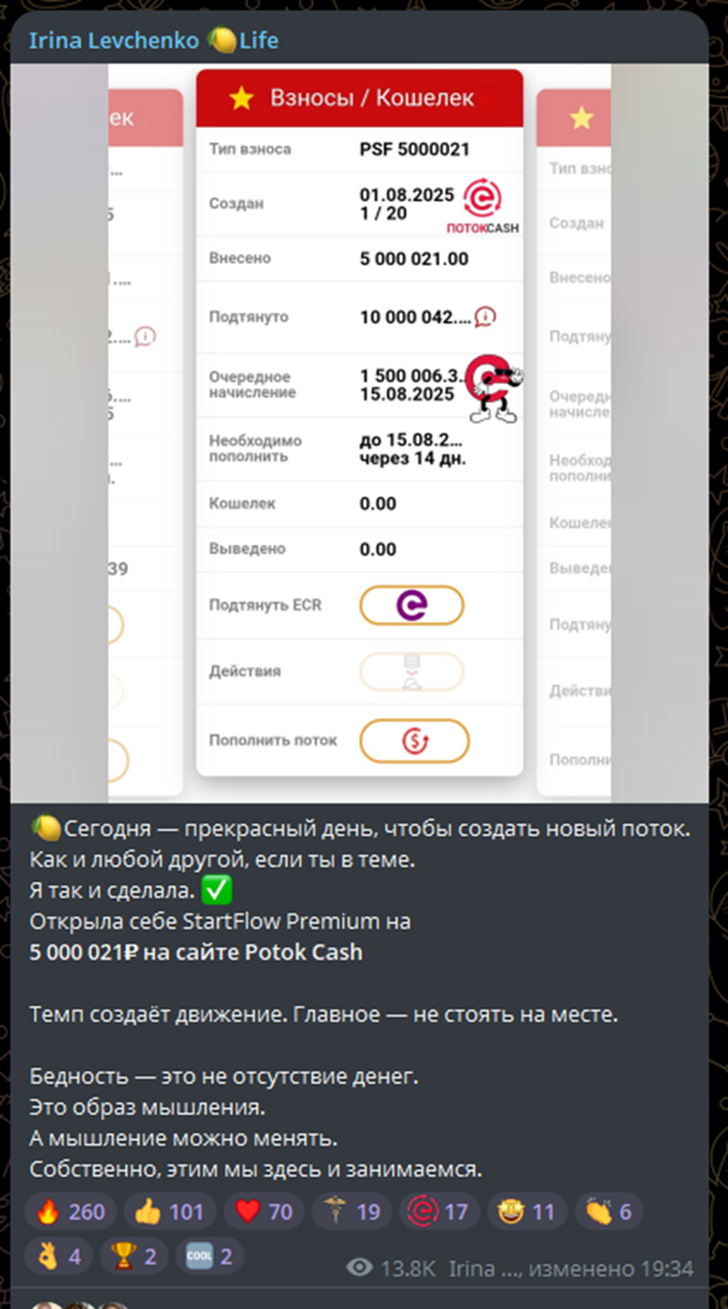This screenshot has height=1309, width=728.
Task: Click the red heart reaction with 70
Action: (x=264, y=1212)
